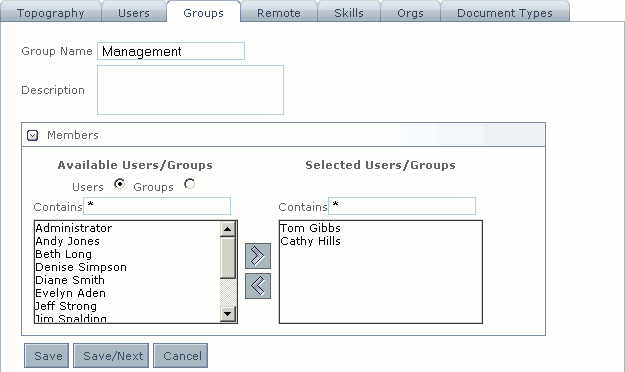Click the available users Contains filter field
Image resolution: width=625 pixels, height=372 pixels.
click(157, 206)
